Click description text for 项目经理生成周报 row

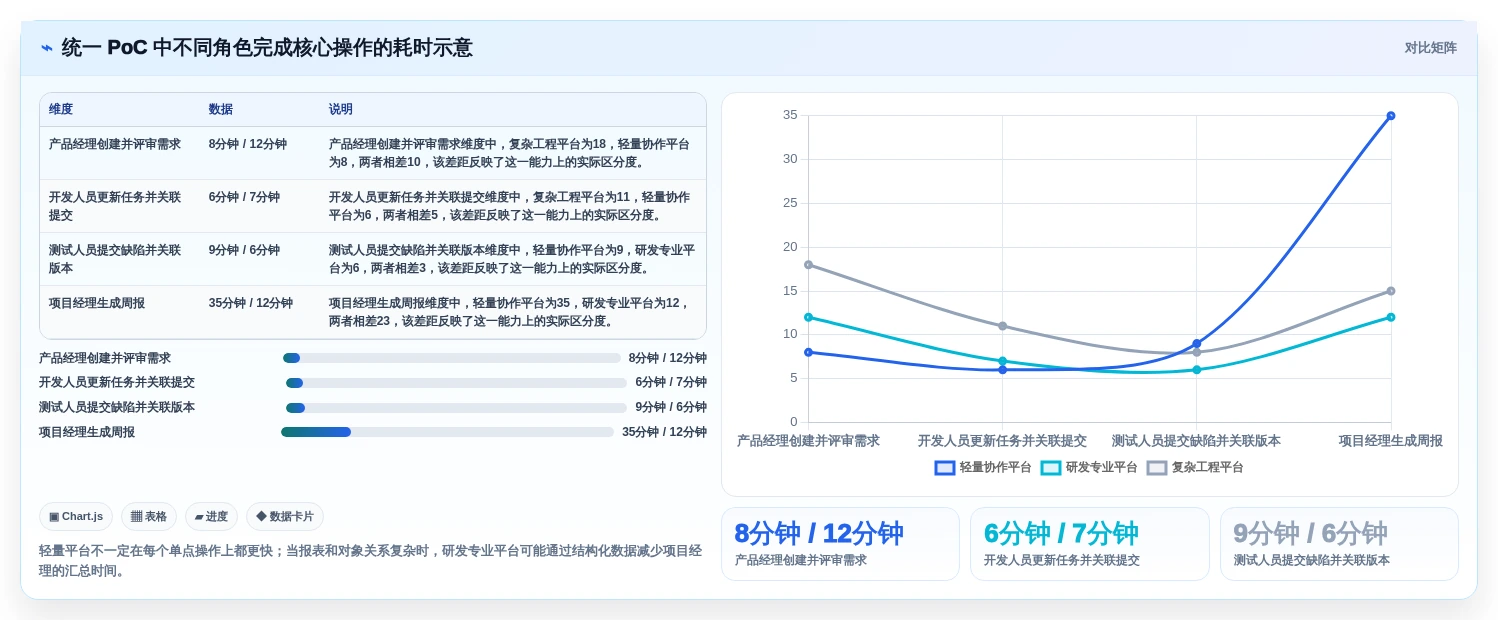tap(511, 312)
